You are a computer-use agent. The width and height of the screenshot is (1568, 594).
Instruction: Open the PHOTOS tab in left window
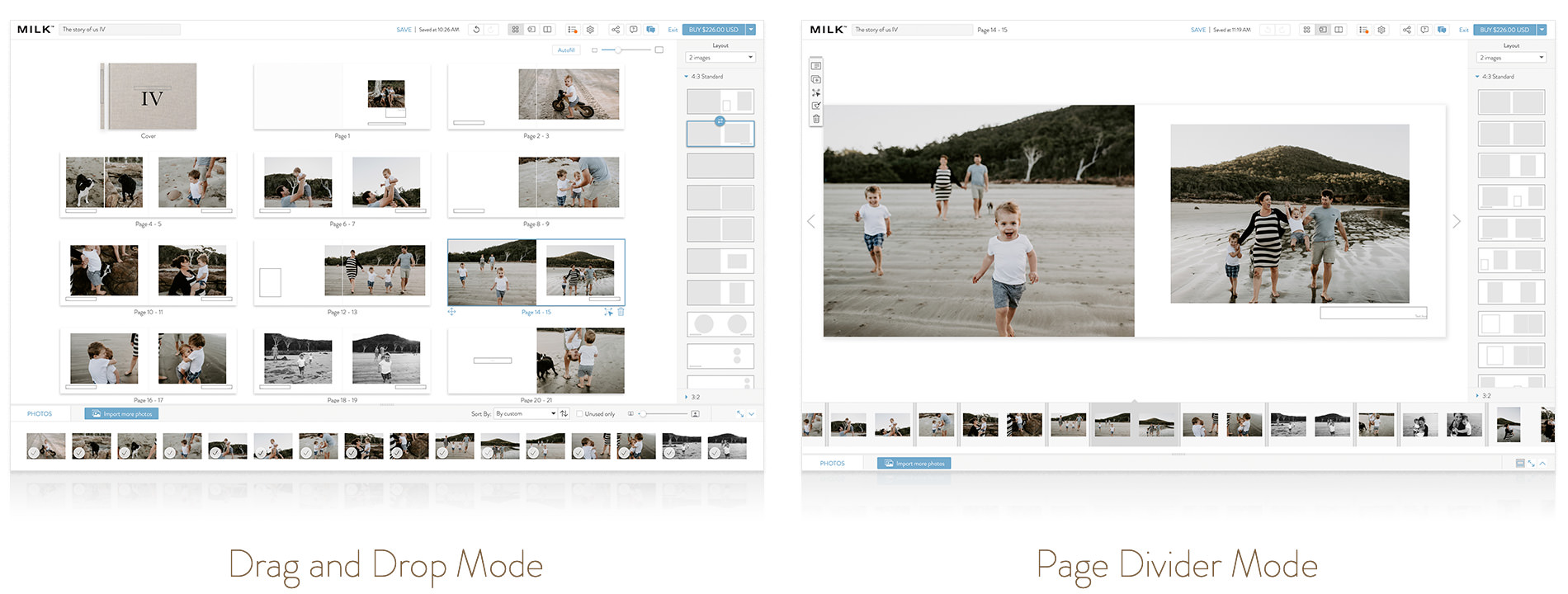[x=40, y=414]
